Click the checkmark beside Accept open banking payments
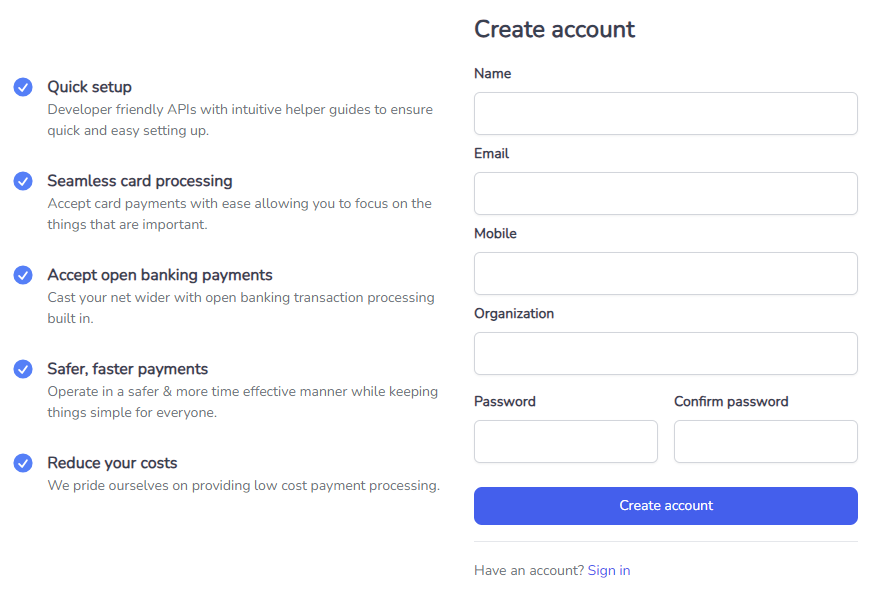 [23, 275]
